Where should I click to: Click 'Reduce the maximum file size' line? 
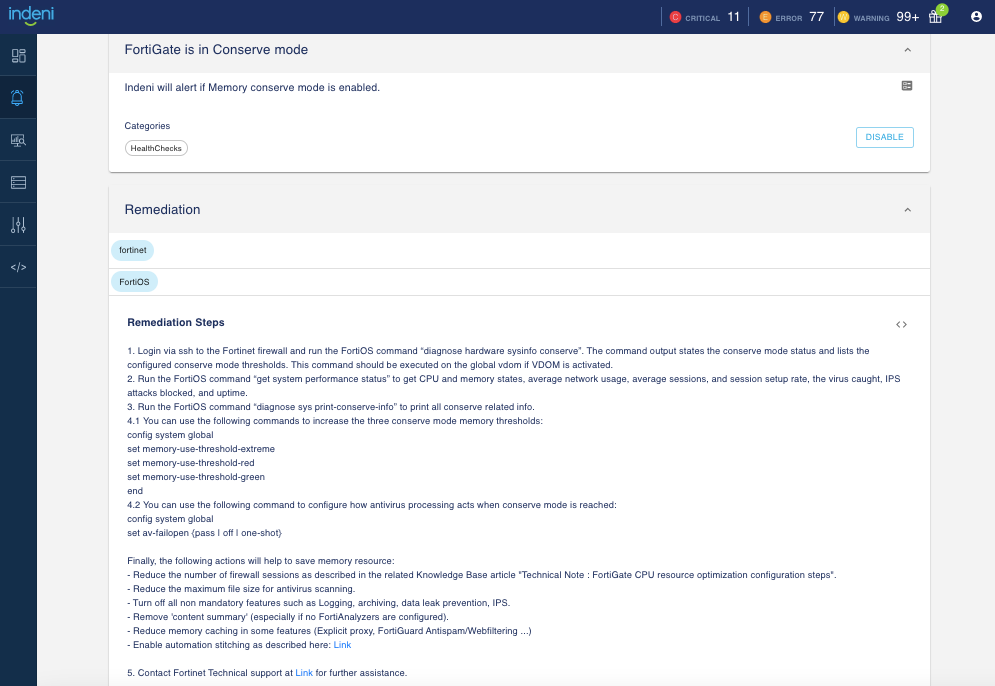click(x=241, y=589)
